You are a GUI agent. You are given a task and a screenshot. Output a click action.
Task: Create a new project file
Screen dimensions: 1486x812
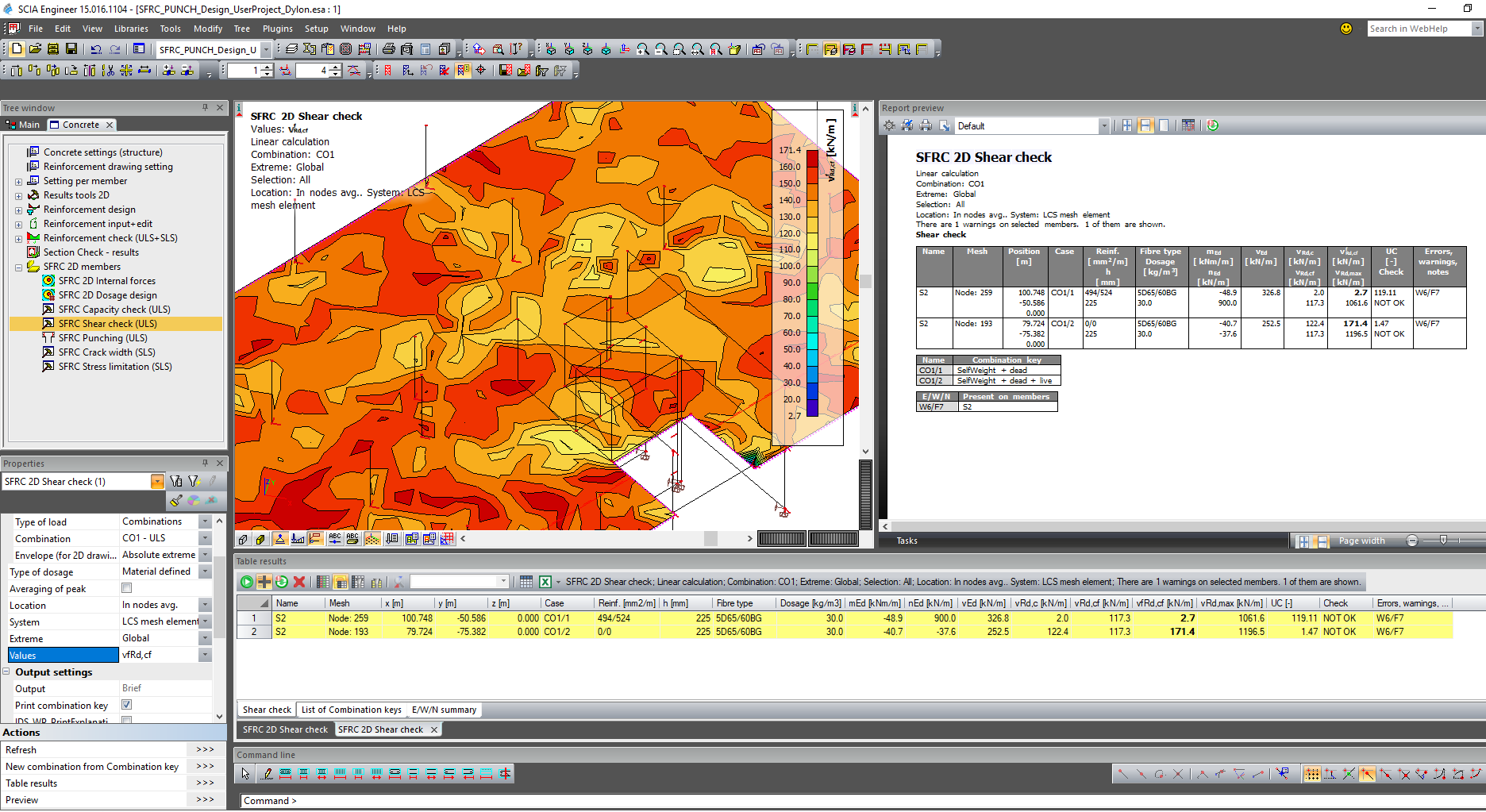pyautogui.click(x=17, y=49)
